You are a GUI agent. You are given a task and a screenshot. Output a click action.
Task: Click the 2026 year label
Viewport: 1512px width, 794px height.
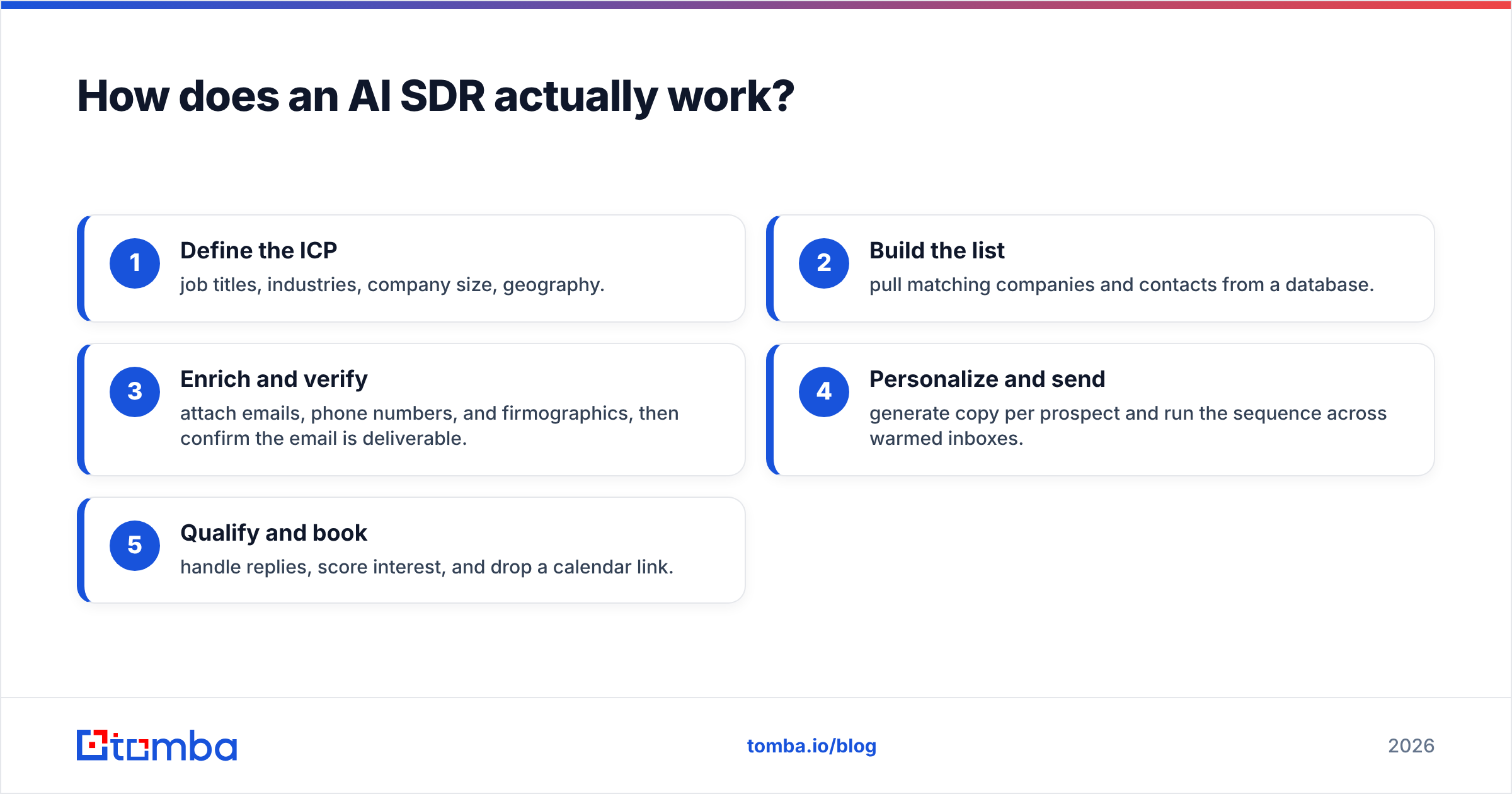point(1411,746)
